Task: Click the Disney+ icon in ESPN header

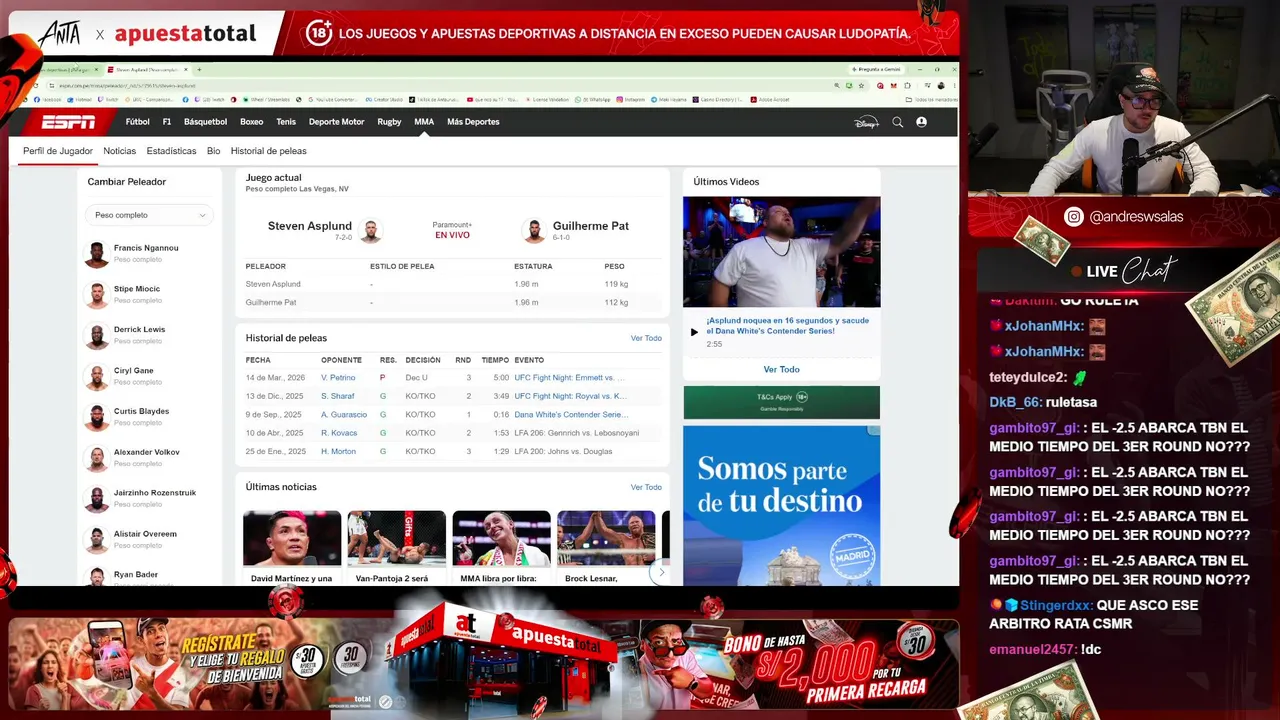Action: tap(866, 122)
